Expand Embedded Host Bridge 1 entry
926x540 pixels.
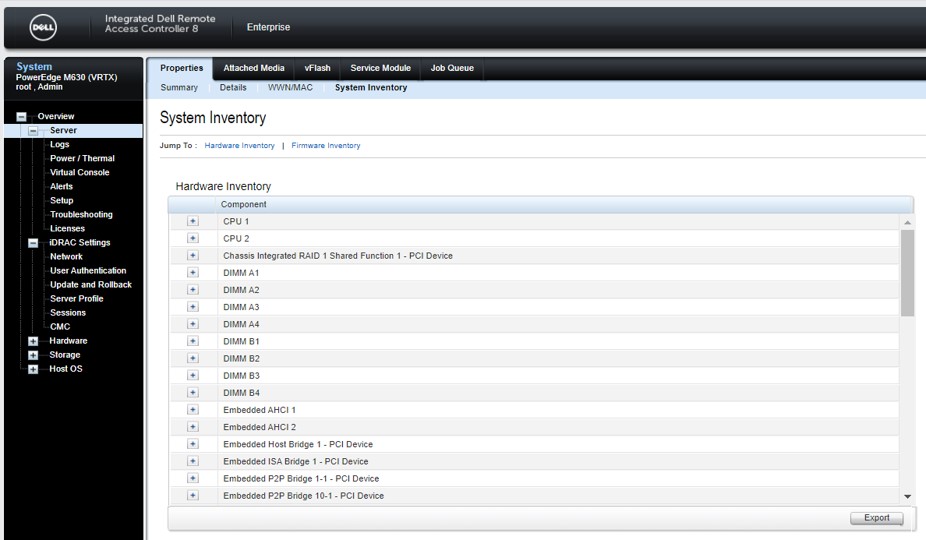point(193,444)
